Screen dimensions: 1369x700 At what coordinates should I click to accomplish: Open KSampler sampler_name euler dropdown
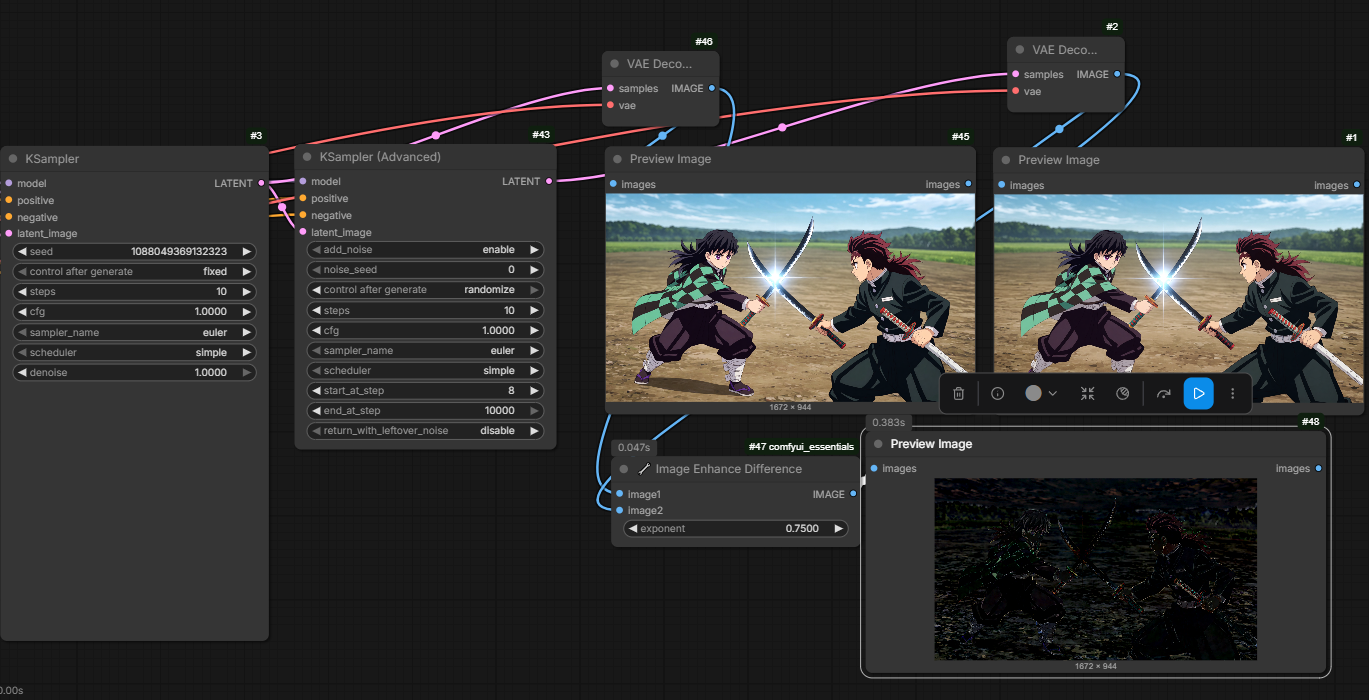[x=135, y=332]
